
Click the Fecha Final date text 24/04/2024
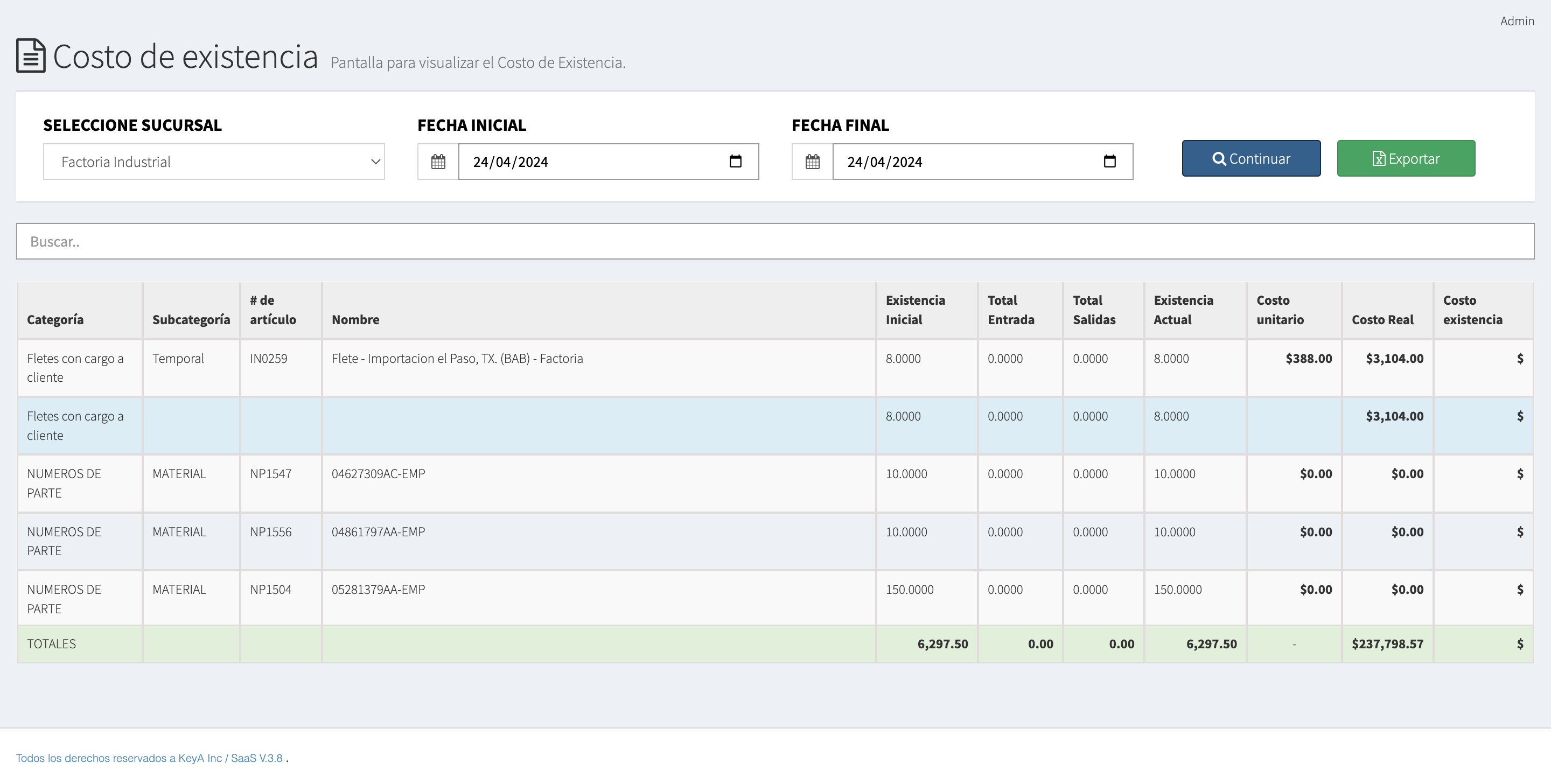[x=884, y=162]
